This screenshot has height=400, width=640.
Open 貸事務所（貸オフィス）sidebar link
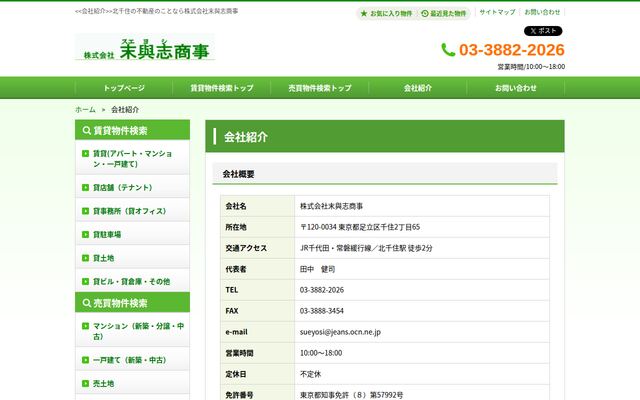(133, 211)
